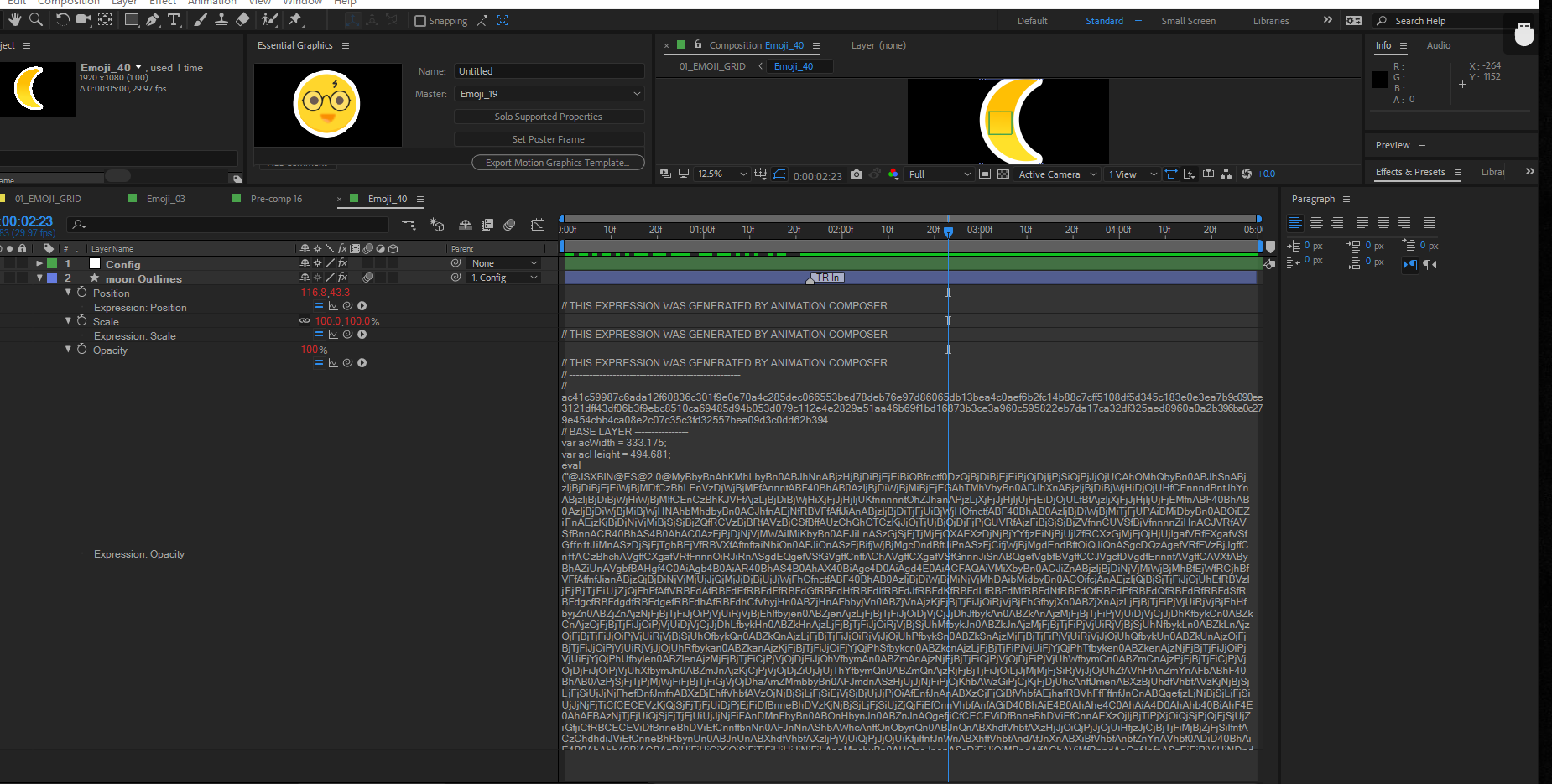Image resolution: width=1552 pixels, height=784 pixels.
Task: Switch to the 01_EMOJI_GRID timeline tab
Action: 48,199
